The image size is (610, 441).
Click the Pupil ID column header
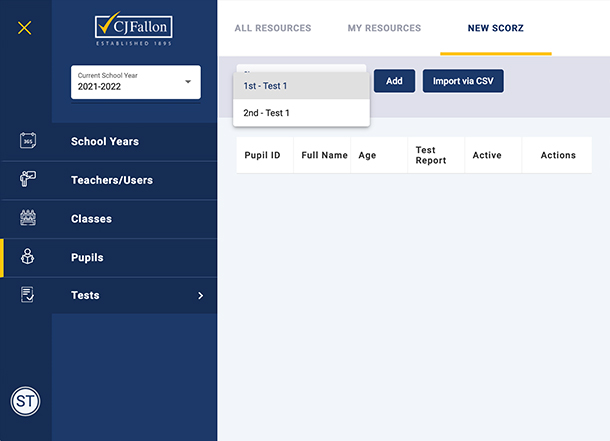262,155
